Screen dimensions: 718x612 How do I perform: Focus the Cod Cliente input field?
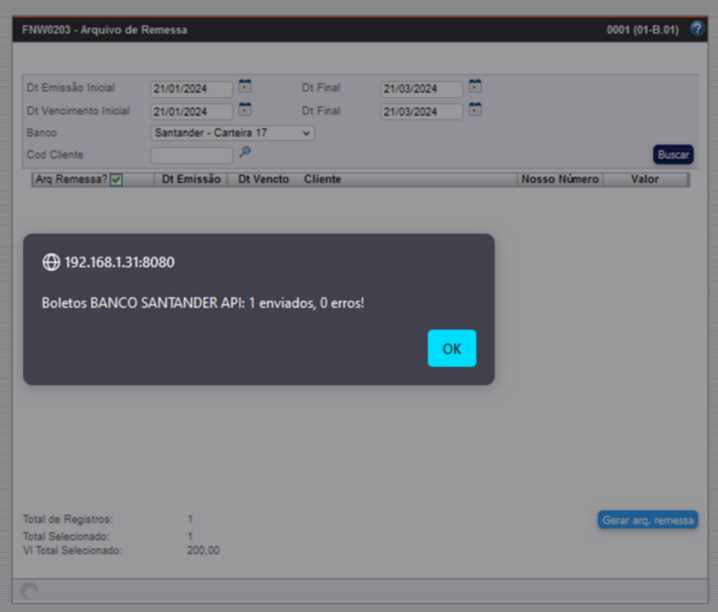[x=191, y=155]
